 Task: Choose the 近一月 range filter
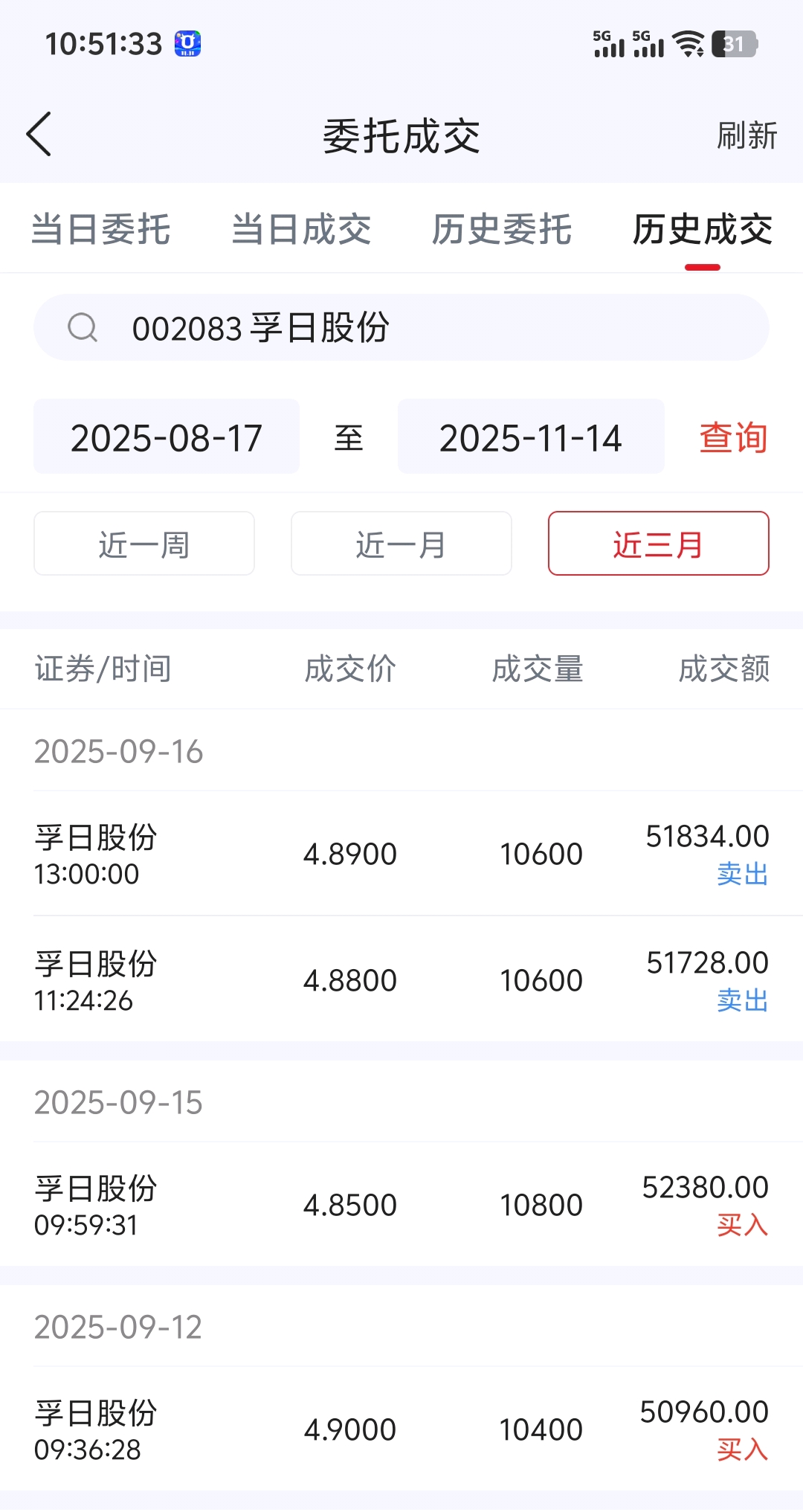(401, 544)
